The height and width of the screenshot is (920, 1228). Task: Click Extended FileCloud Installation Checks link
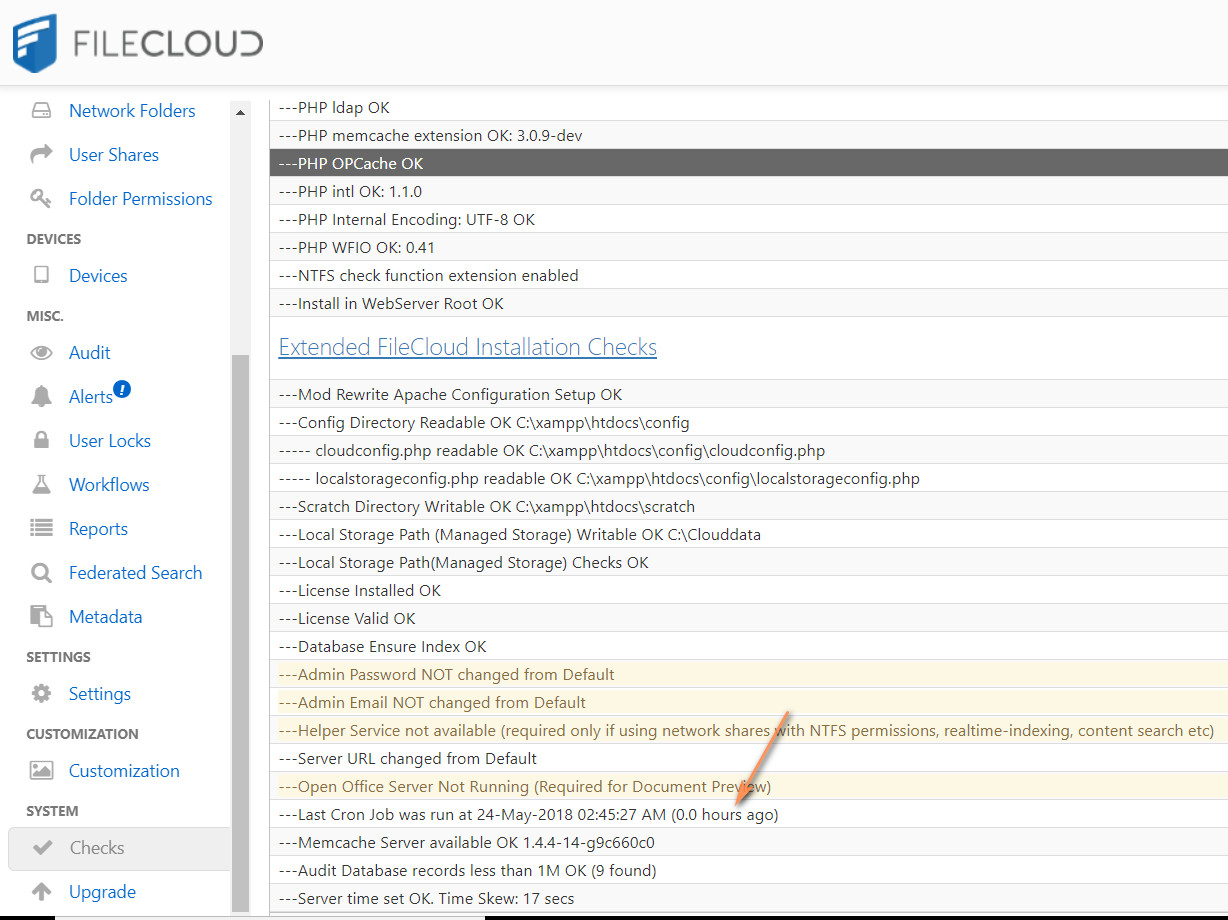pos(467,347)
